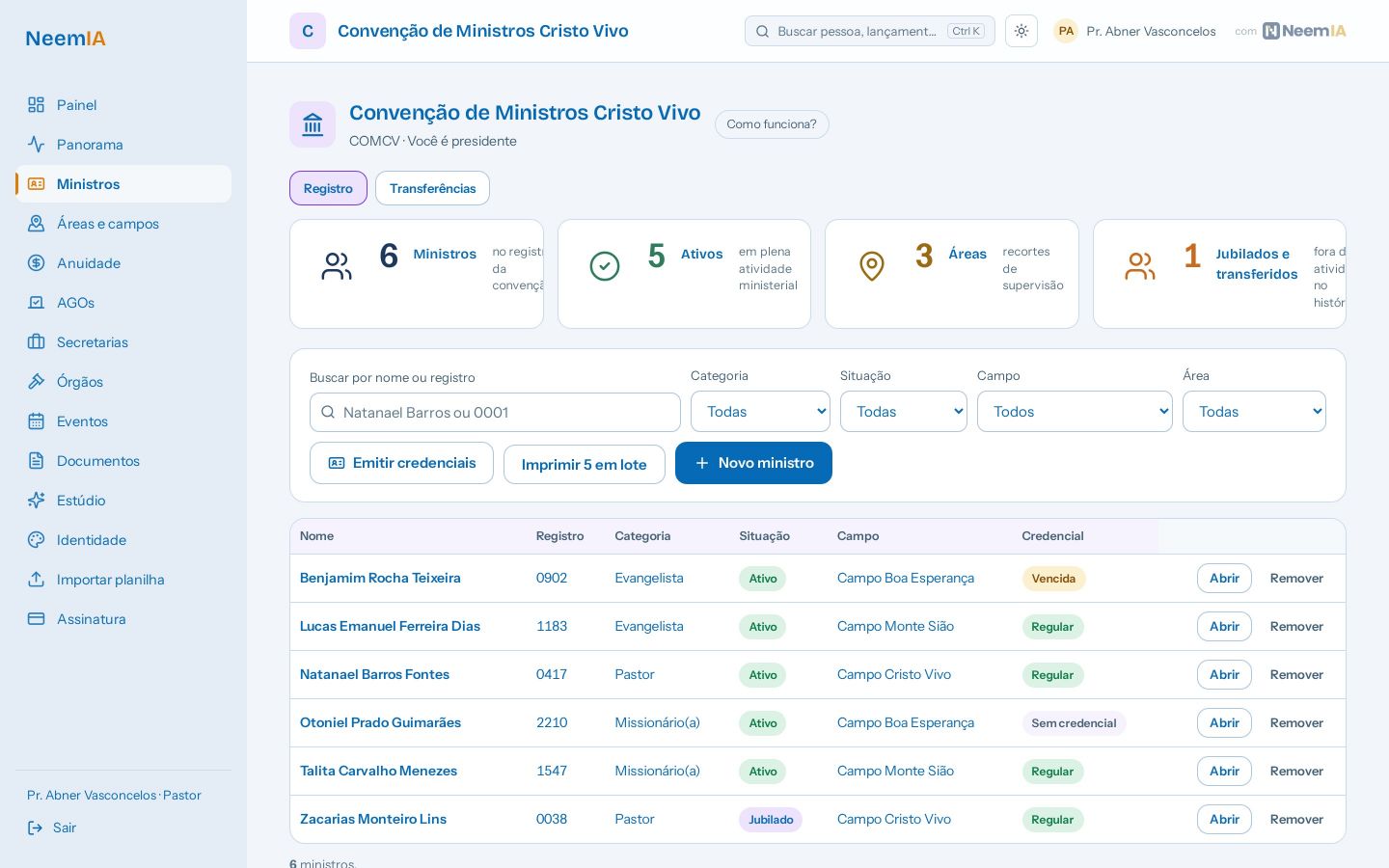
Task: Click the Novo ministro button
Action: (x=753, y=463)
